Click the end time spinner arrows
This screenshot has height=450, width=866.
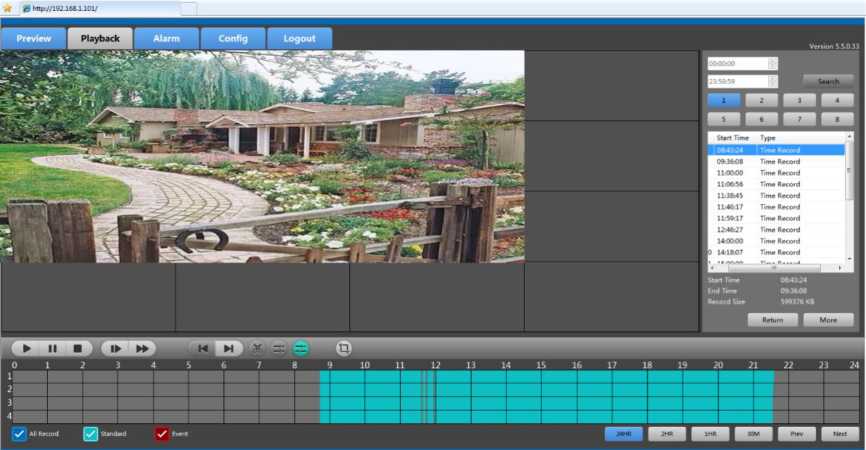click(772, 81)
